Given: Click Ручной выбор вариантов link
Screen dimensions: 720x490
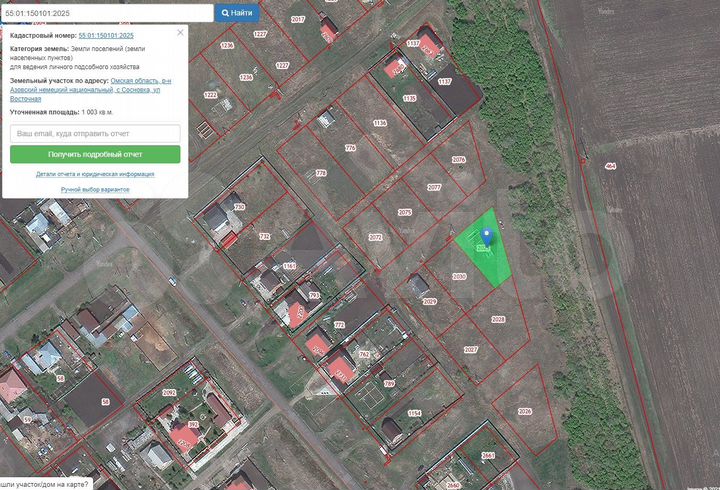Looking at the screenshot, I should pos(95,189).
